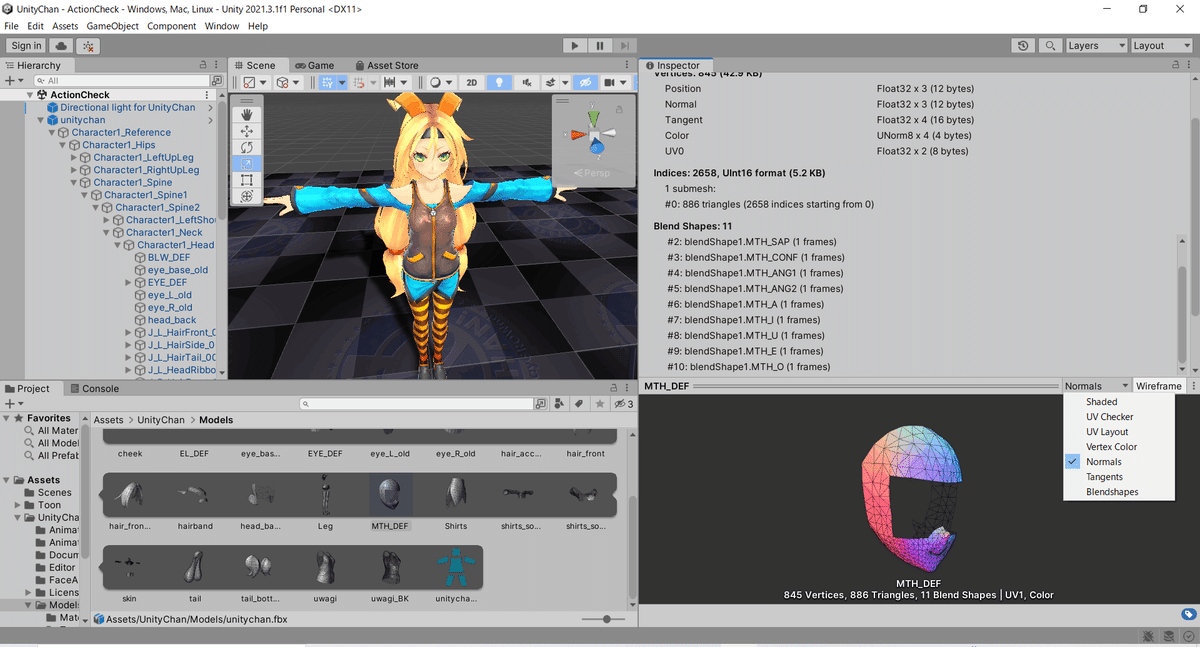Click UnityChan in the Project breadcrumb
Image resolution: width=1200 pixels, height=647 pixels.
point(162,420)
